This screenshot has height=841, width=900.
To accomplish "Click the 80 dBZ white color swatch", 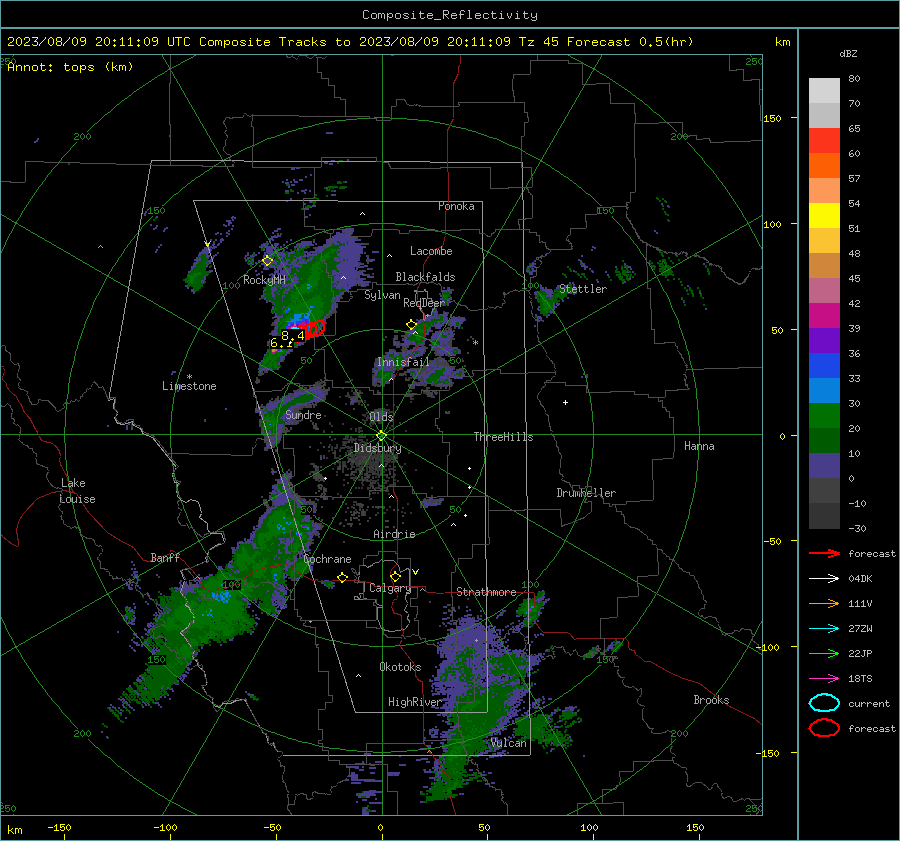I will point(824,90).
